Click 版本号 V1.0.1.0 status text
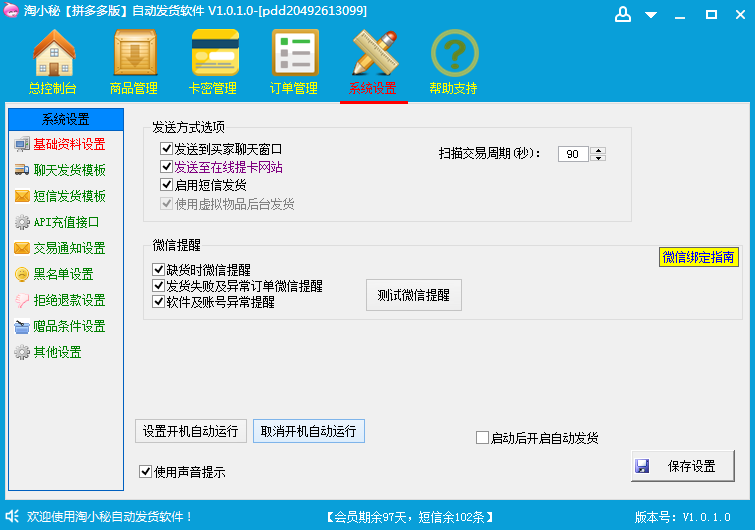Viewport: 755px width, 530px height. tap(682, 517)
